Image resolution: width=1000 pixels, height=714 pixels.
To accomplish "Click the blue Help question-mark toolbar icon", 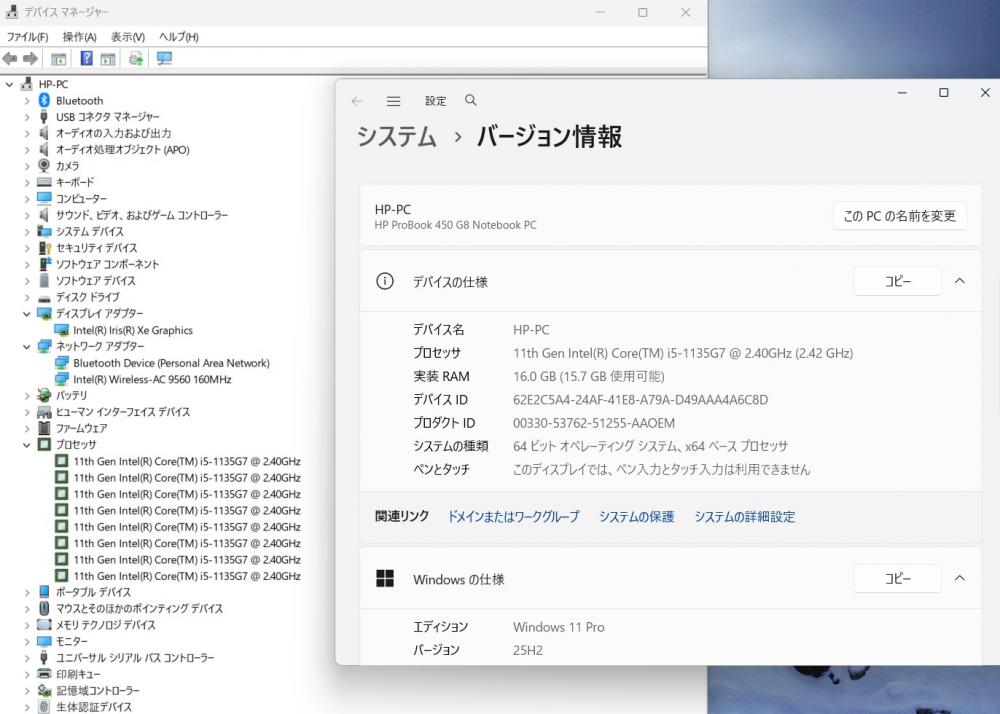I will pyautogui.click(x=87, y=59).
